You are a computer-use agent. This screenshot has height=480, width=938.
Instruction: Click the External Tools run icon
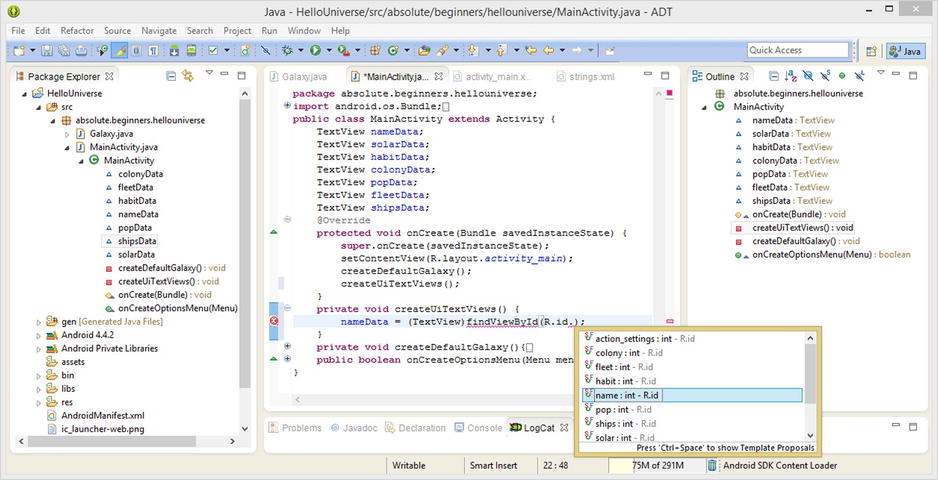click(343, 51)
